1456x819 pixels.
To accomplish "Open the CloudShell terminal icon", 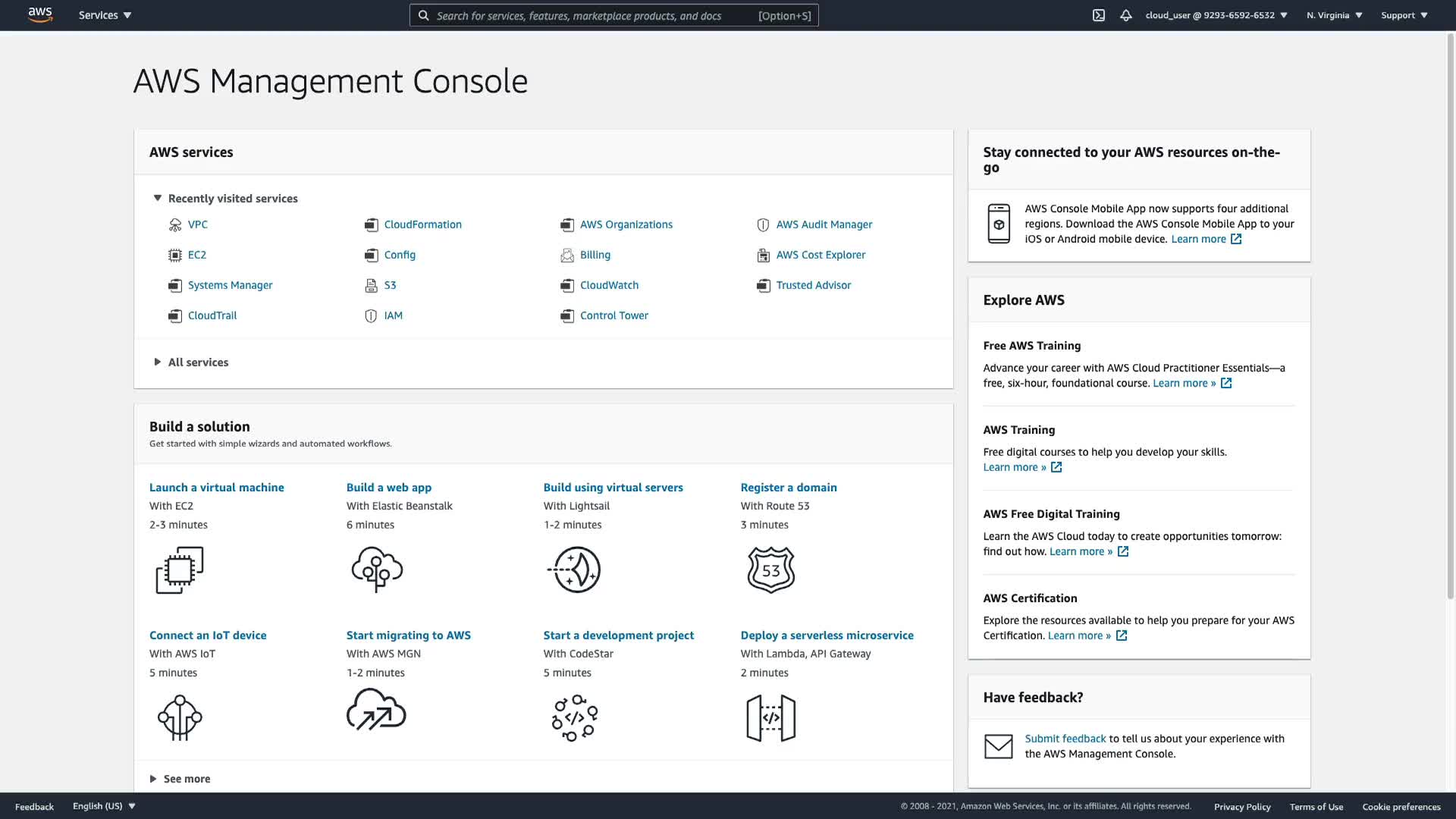I will [x=1098, y=15].
